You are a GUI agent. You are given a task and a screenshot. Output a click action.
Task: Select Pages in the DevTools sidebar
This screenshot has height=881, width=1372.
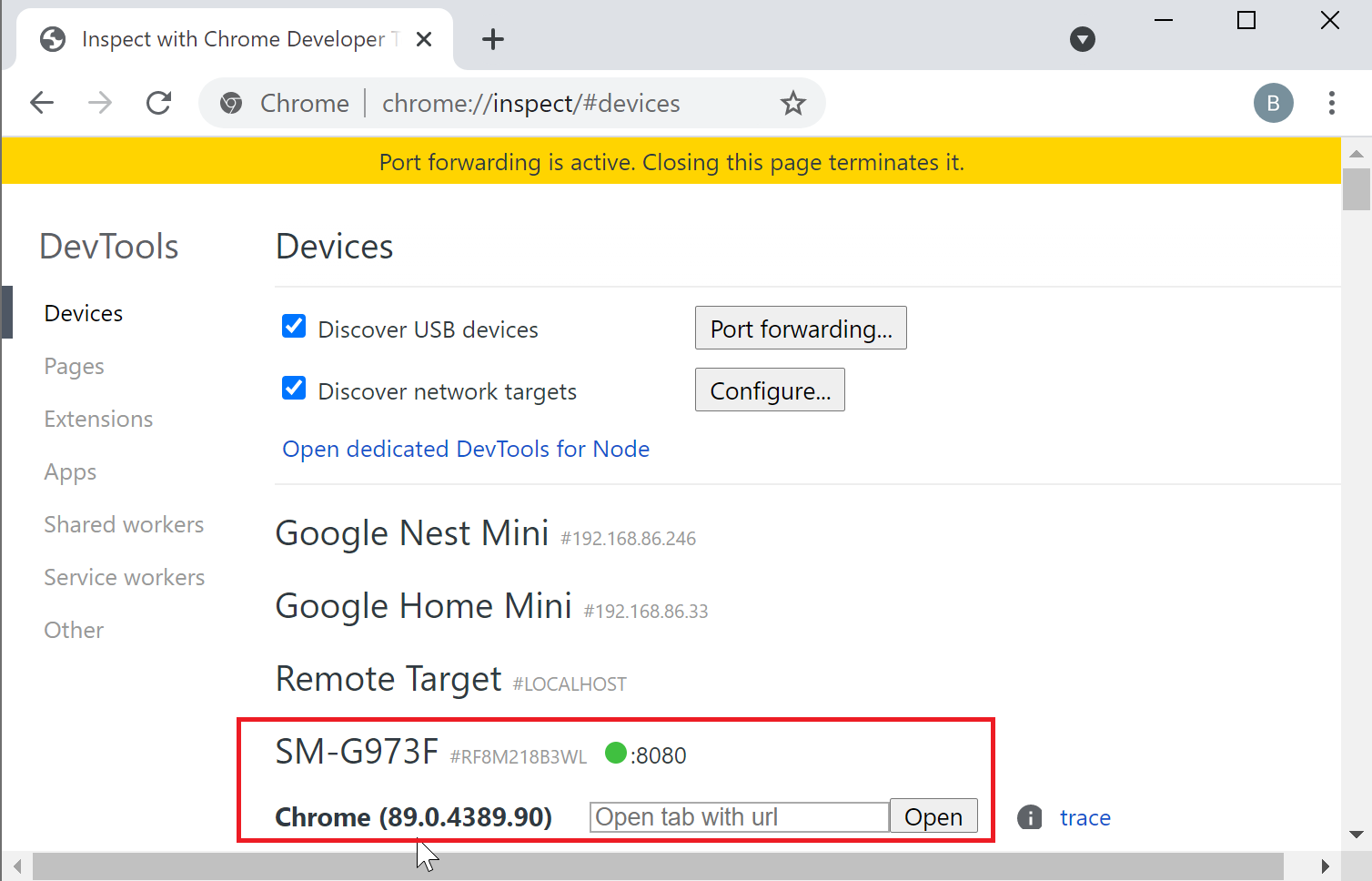pyautogui.click(x=74, y=366)
